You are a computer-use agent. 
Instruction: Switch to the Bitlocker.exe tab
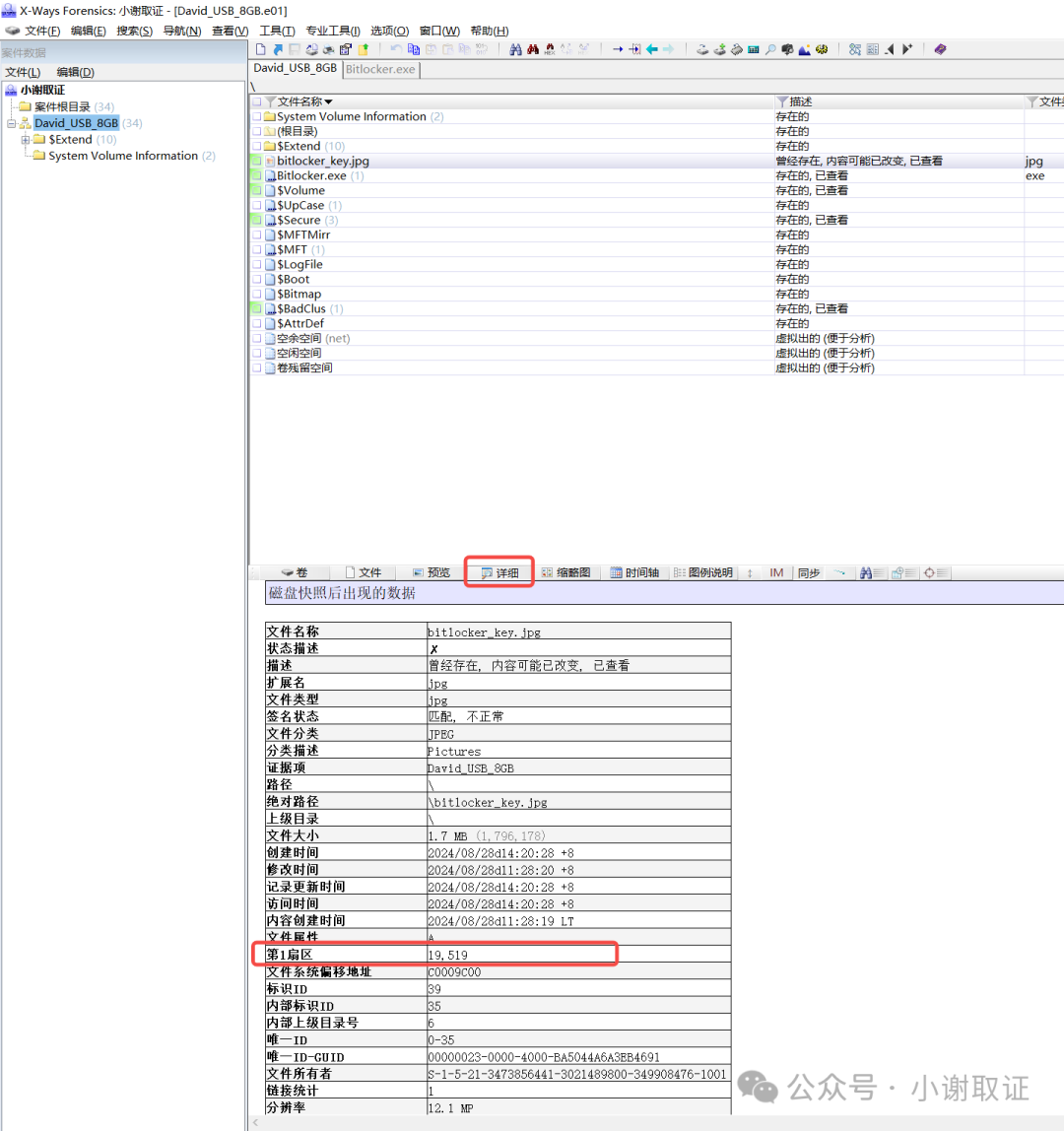380,69
